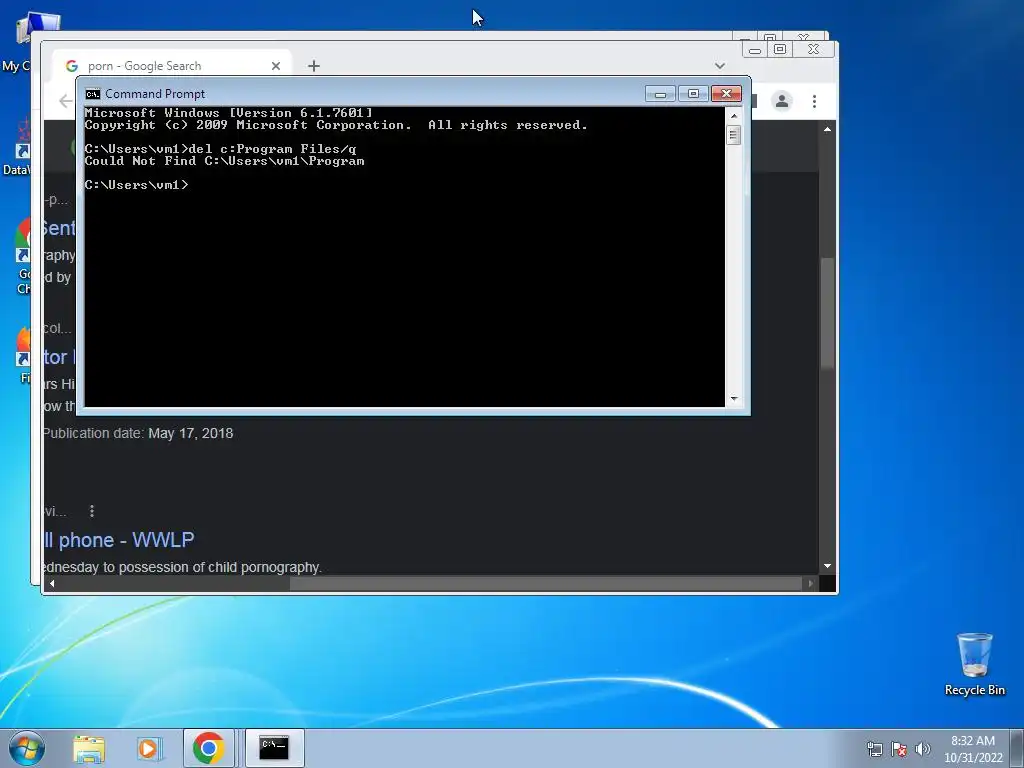
Task: Expand Chrome's tab search chevron
Action: (720, 66)
